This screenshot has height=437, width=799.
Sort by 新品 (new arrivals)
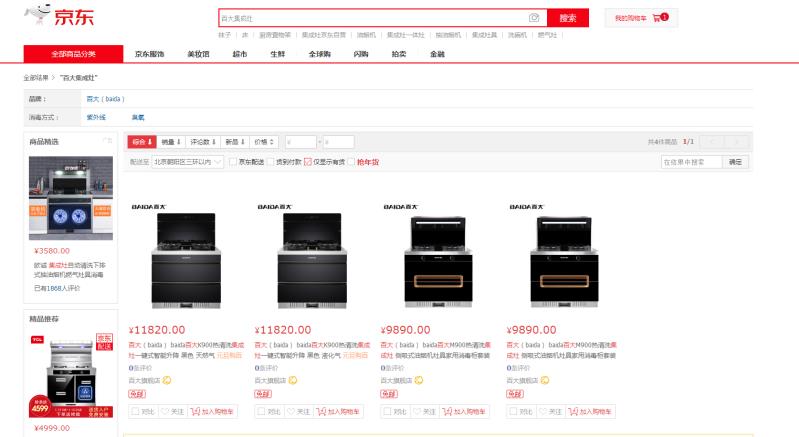pos(235,142)
